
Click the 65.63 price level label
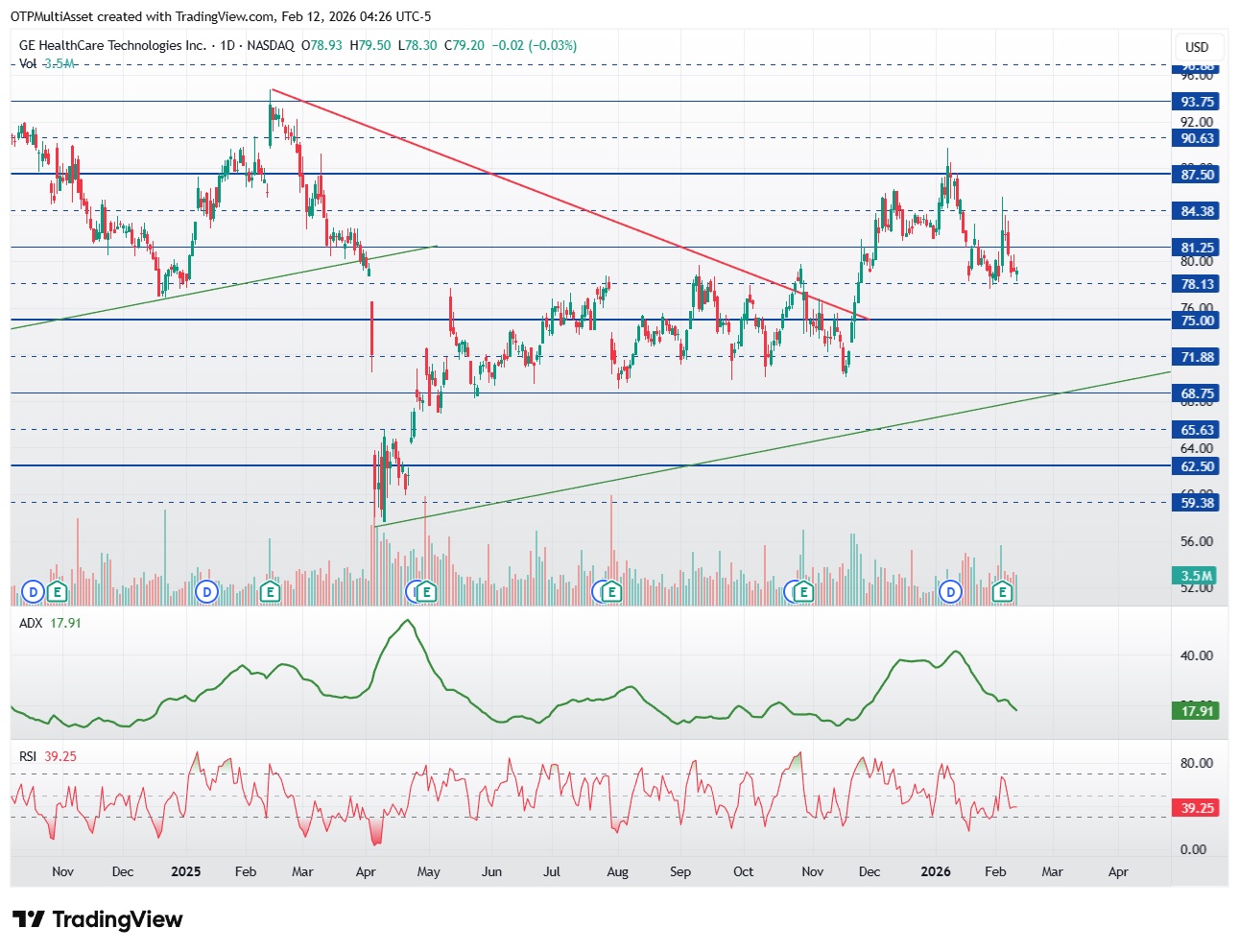1197,430
